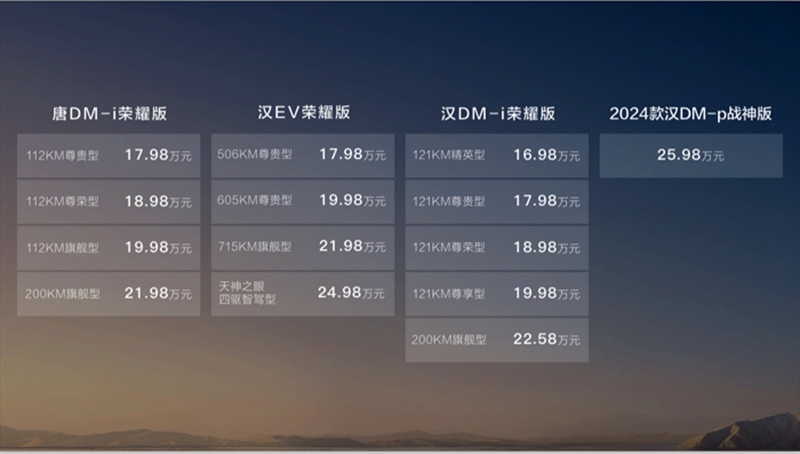Select the 506KM尊贵型 trim label
The image size is (800, 454).
(255, 154)
